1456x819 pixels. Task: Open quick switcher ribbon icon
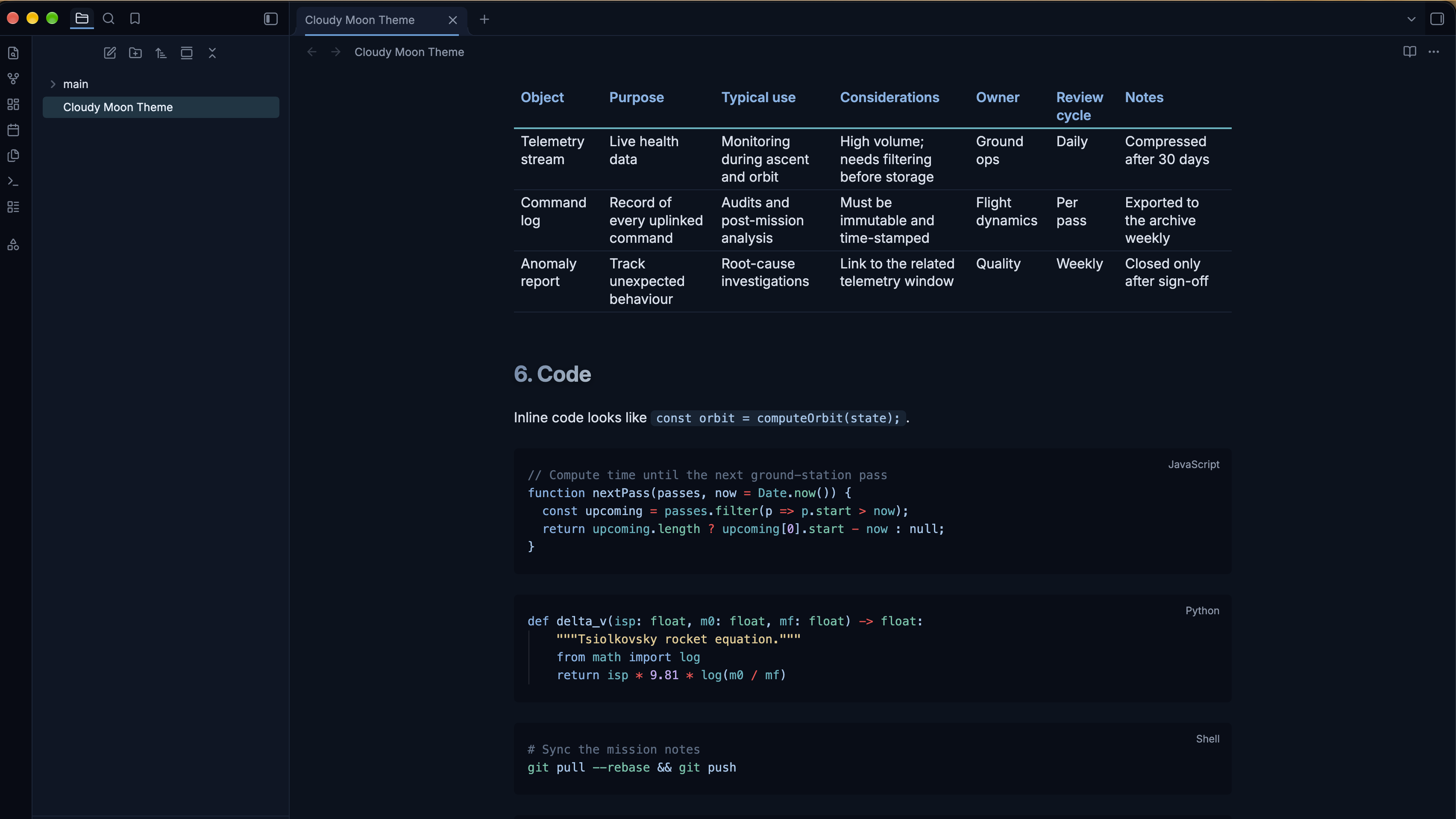coord(14,53)
